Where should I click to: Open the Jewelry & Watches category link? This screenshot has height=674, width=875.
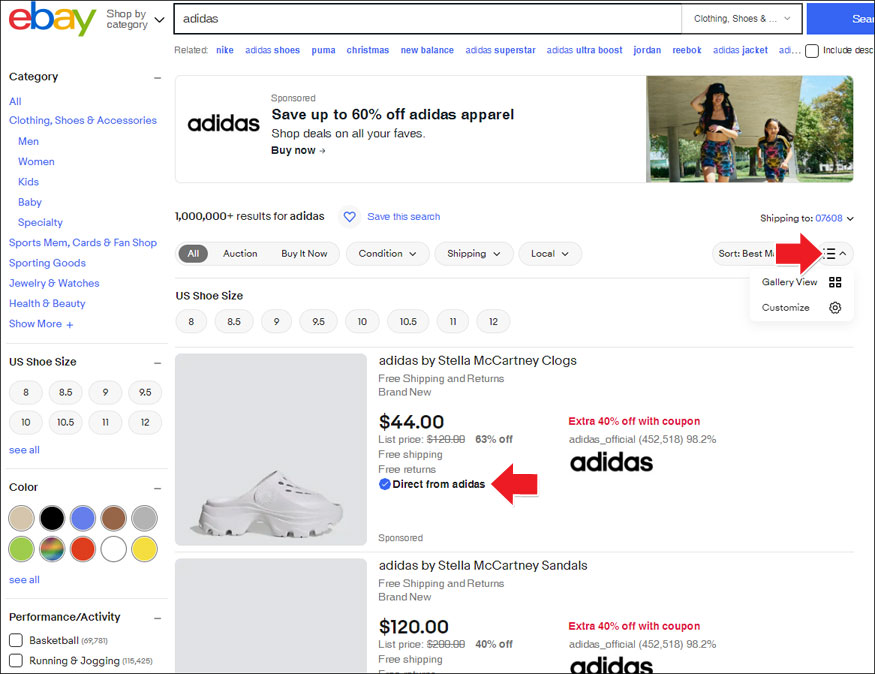pyautogui.click(x=54, y=283)
